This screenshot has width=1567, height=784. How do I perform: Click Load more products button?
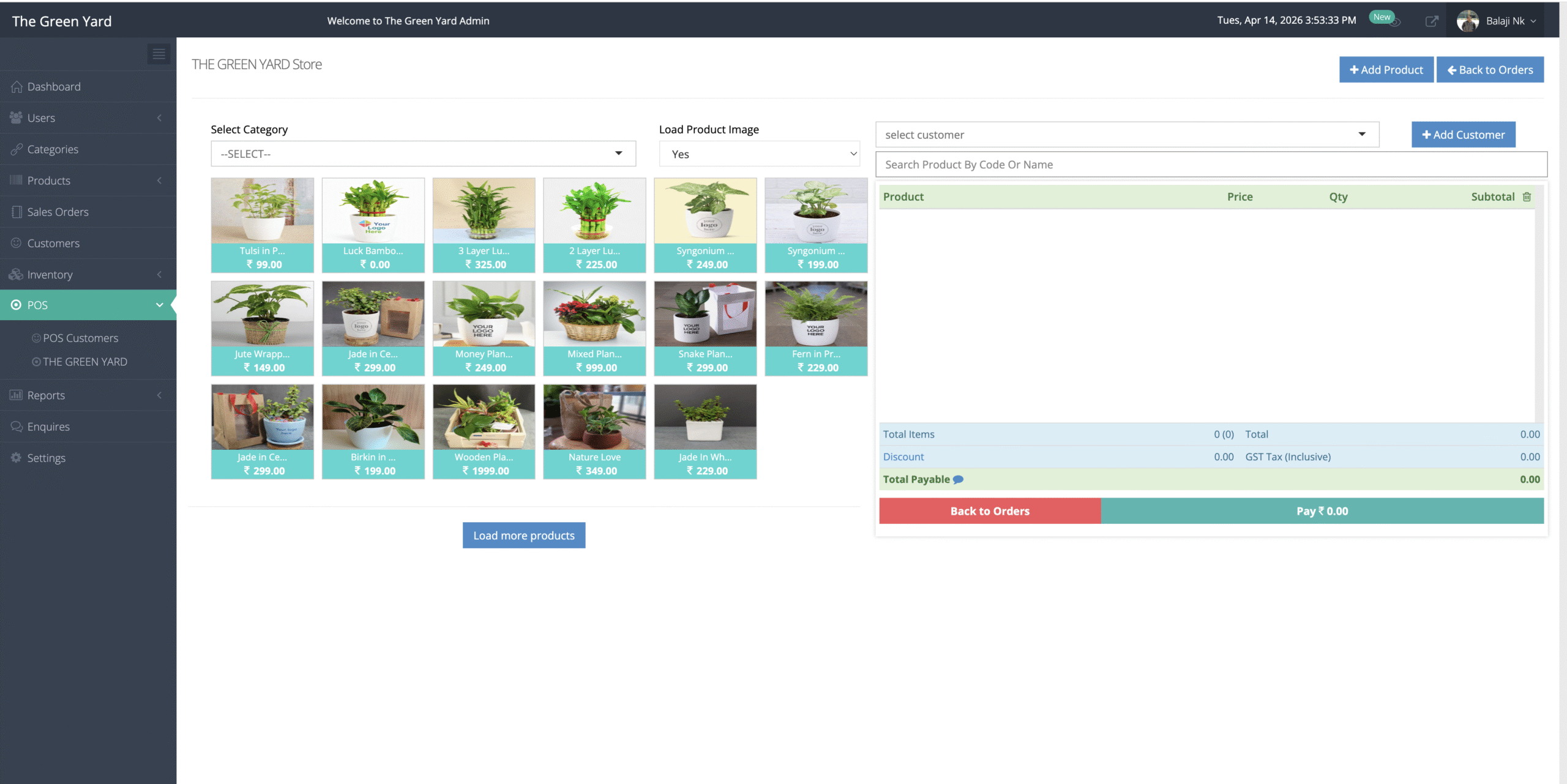[x=523, y=536]
